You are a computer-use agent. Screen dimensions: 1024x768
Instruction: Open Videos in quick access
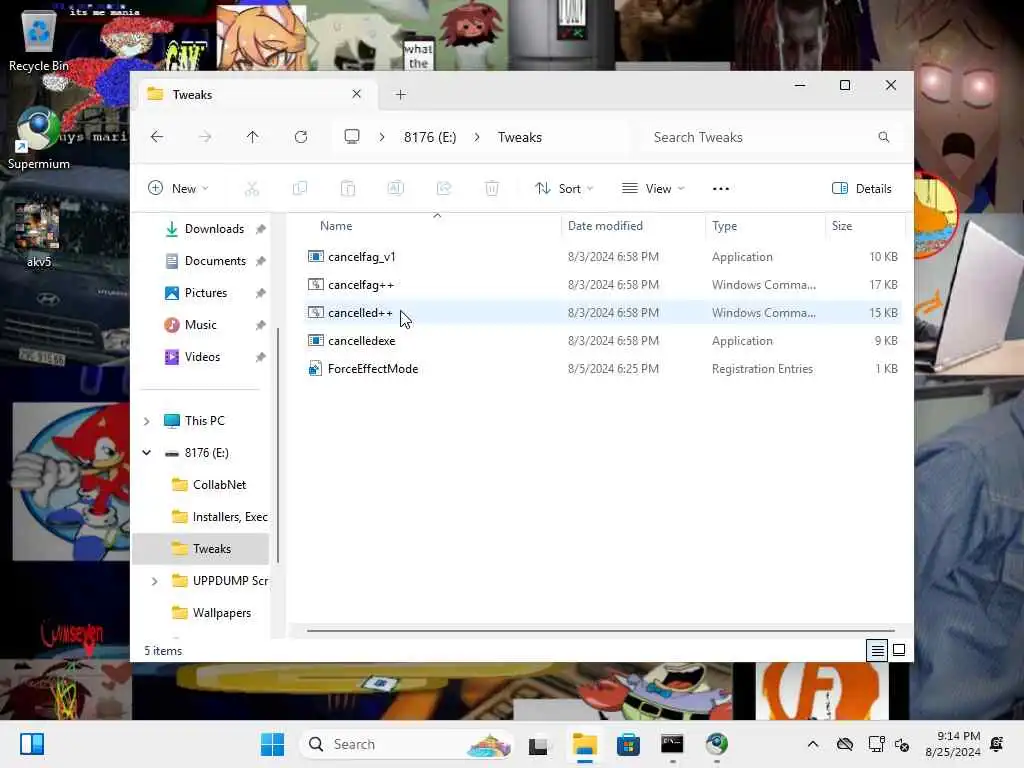point(202,357)
